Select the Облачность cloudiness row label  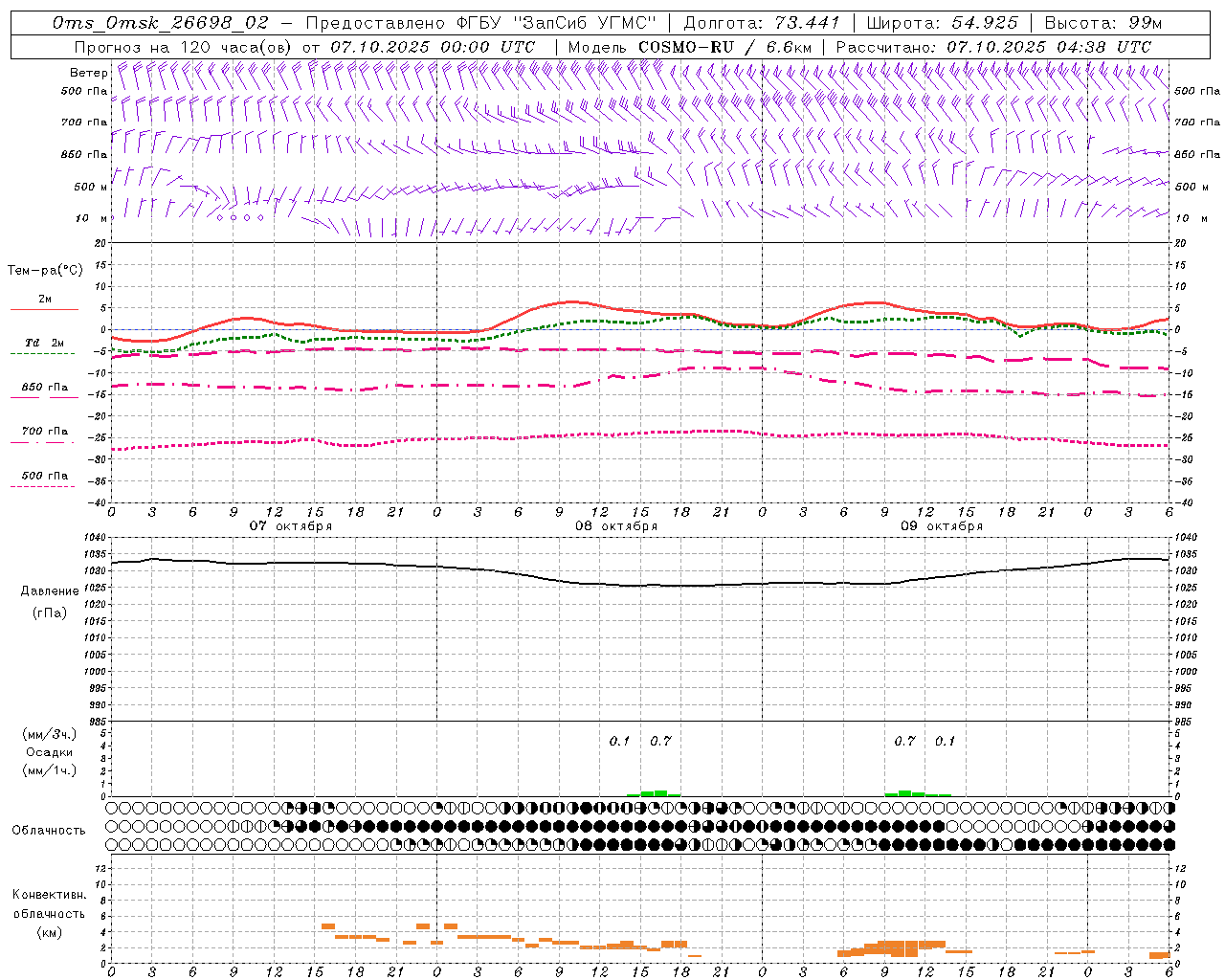click(x=49, y=831)
